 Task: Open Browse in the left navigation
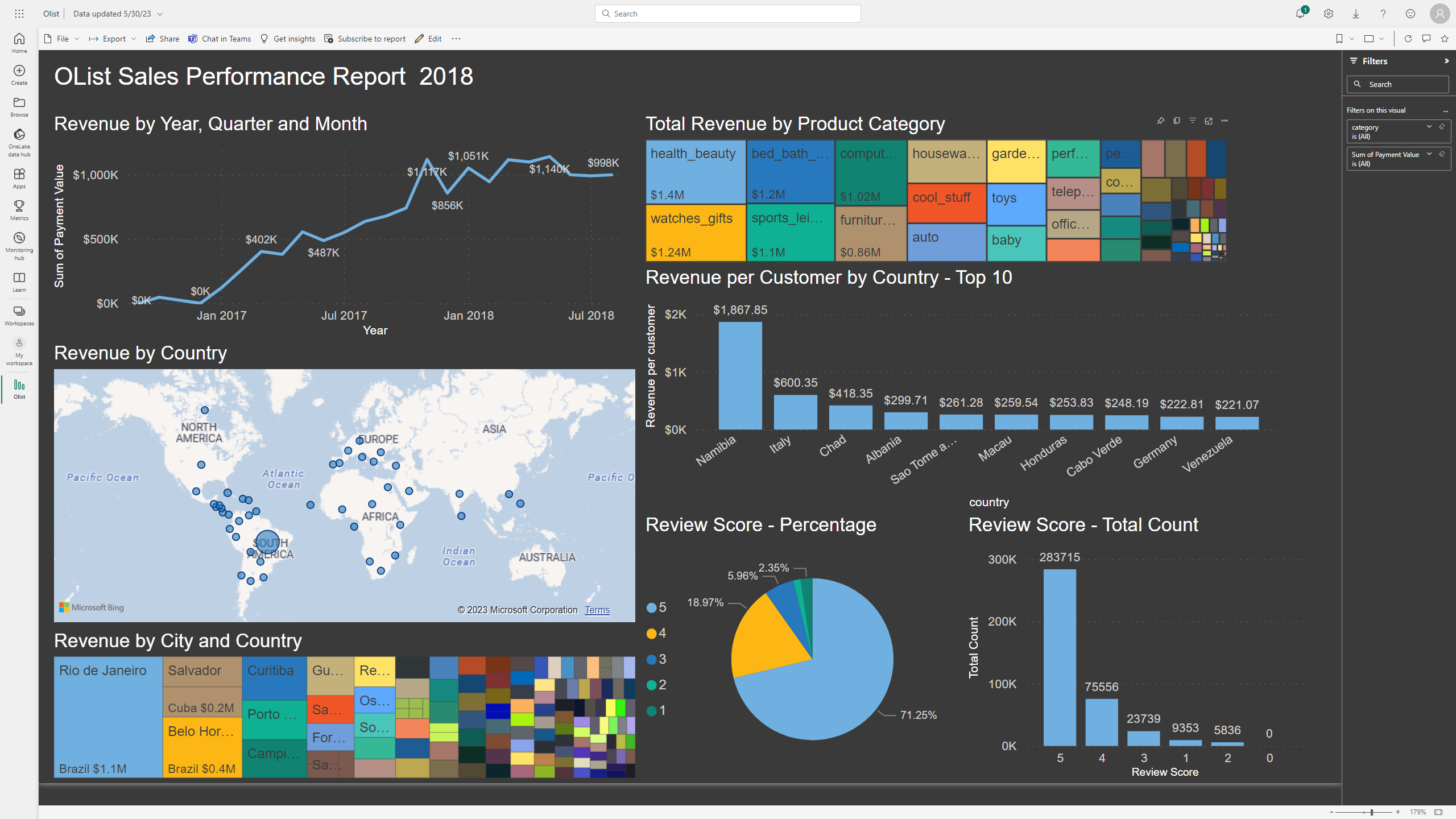pos(19,106)
